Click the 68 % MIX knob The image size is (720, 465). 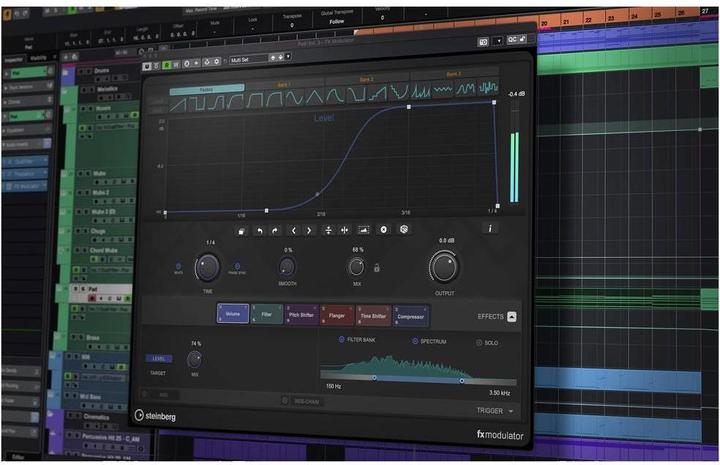point(357,267)
